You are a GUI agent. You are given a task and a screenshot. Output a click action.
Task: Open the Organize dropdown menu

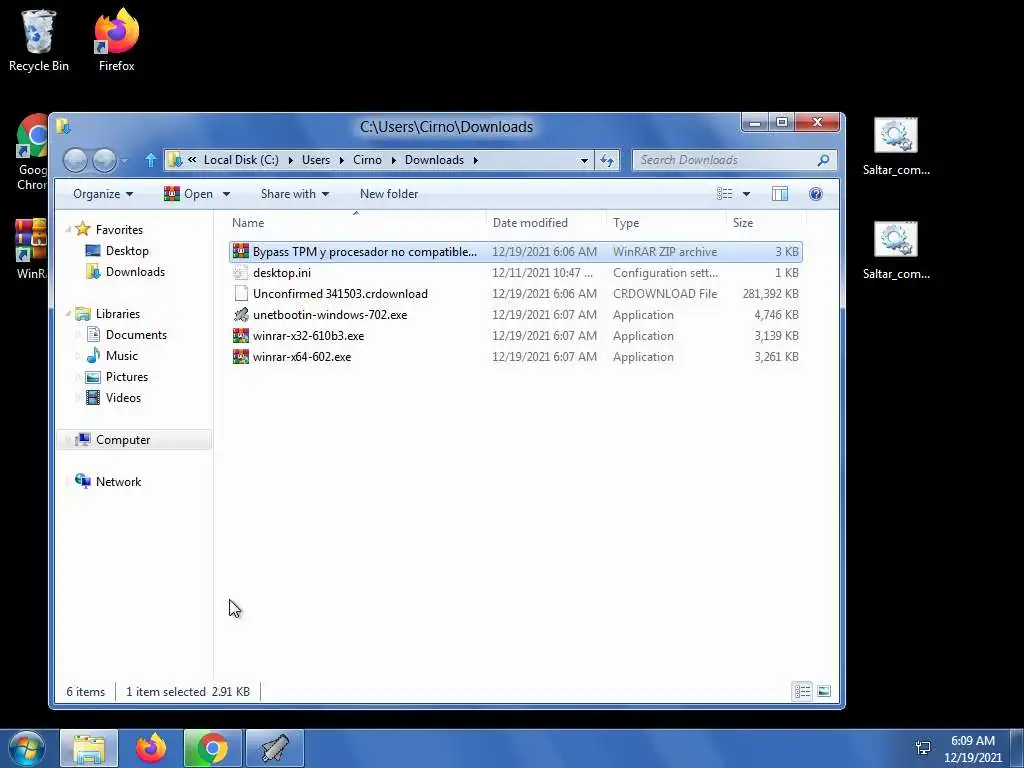(103, 194)
